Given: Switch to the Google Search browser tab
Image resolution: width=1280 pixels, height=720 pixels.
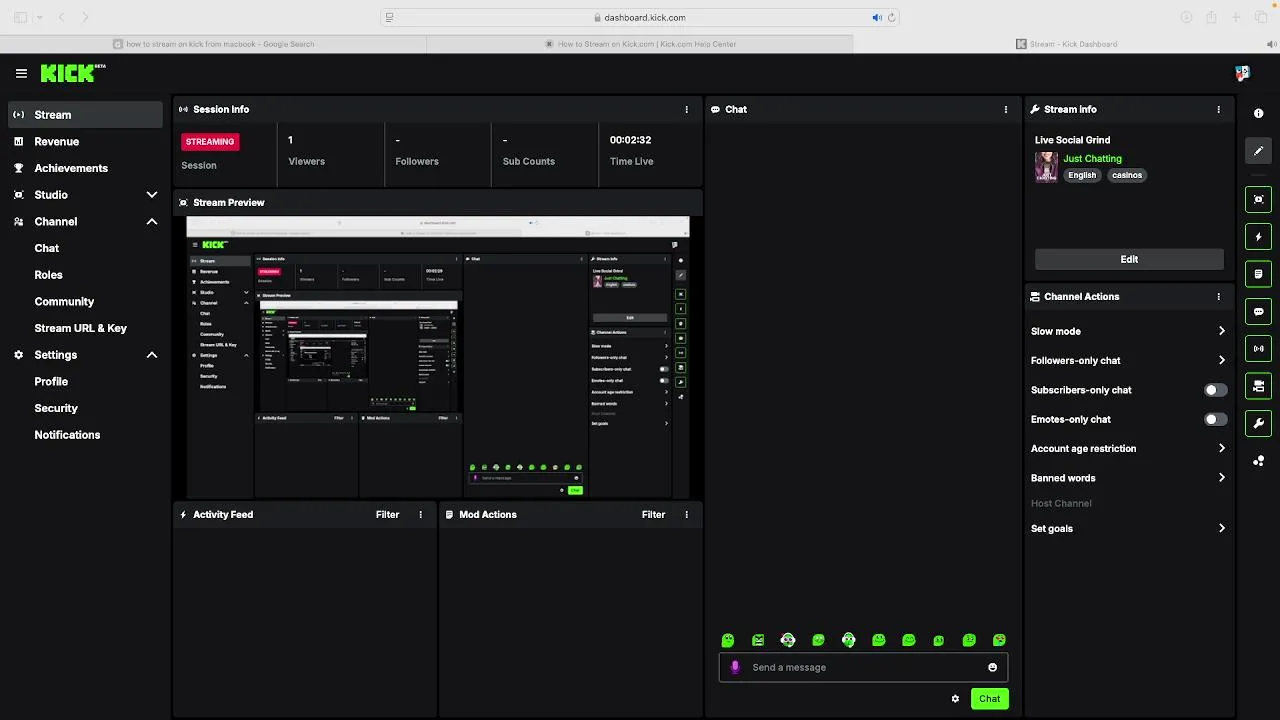Looking at the screenshot, I should [x=213, y=44].
